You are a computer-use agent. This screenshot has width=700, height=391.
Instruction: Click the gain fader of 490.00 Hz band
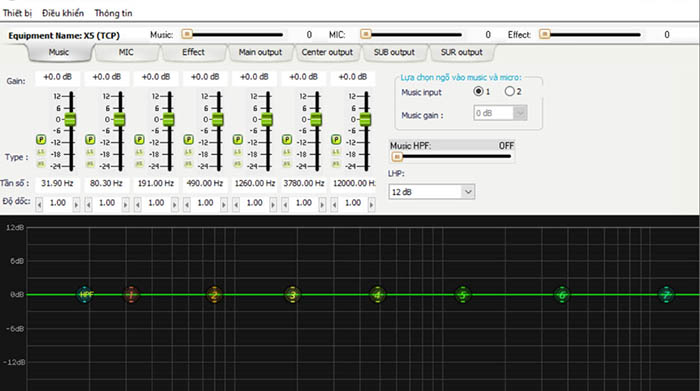(218, 119)
